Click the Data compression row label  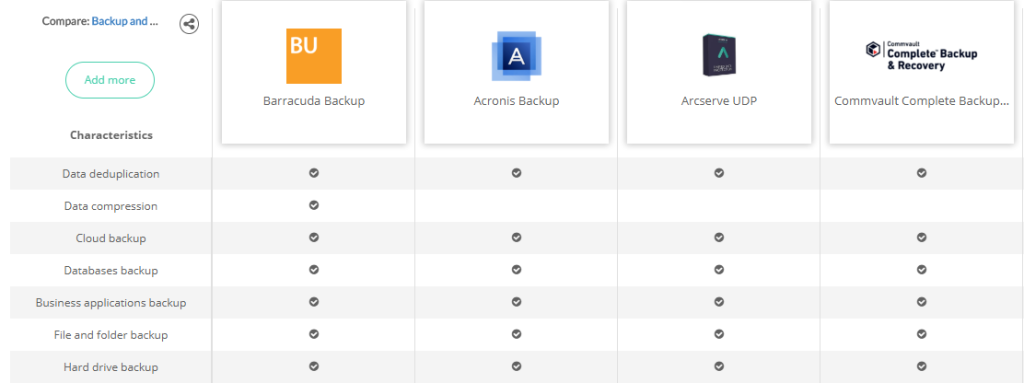[111, 206]
